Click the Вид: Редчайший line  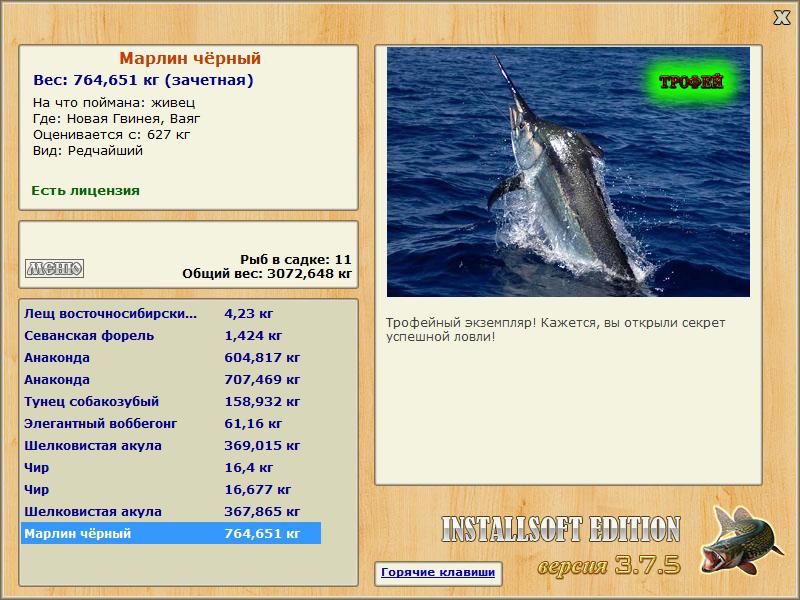[88, 151]
